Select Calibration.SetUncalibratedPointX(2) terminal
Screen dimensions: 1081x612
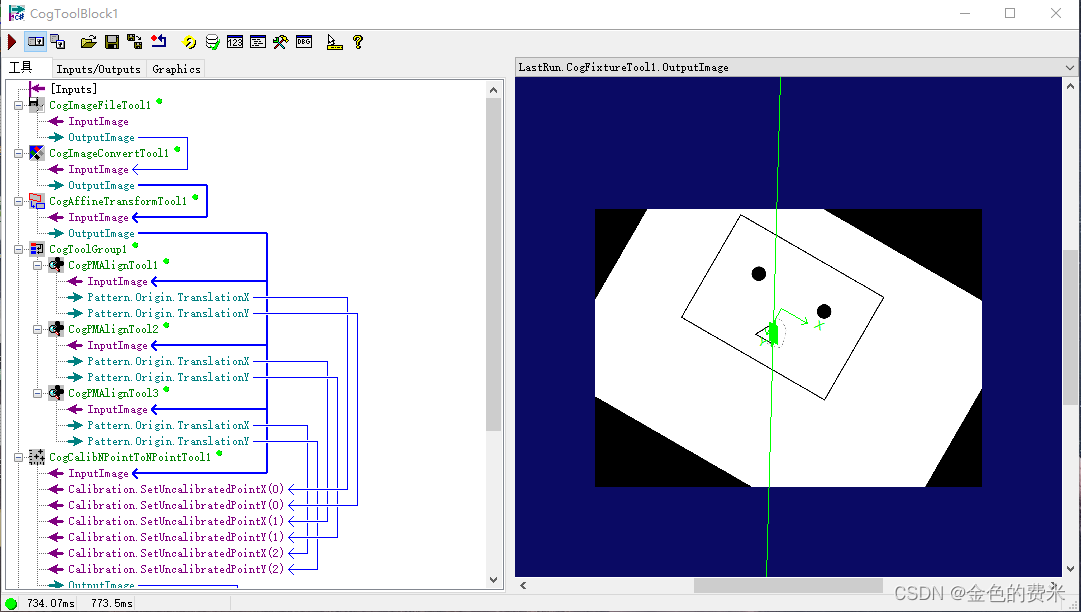click(x=176, y=553)
